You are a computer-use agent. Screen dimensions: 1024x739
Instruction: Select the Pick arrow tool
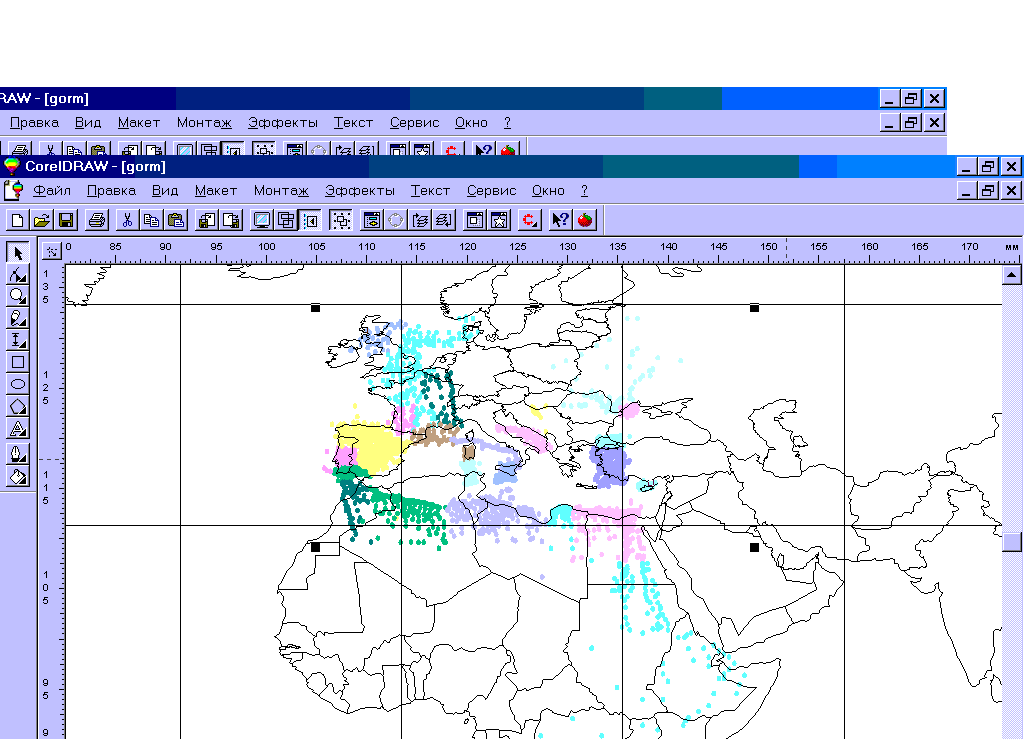(18, 252)
